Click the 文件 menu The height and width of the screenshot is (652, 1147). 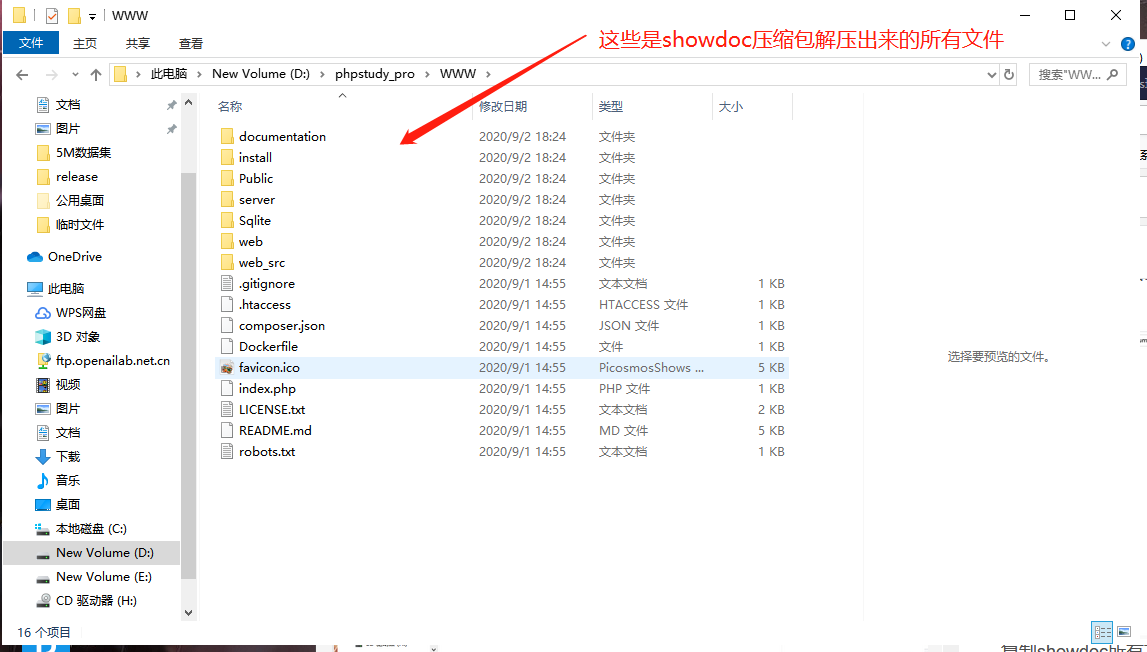[31, 43]
